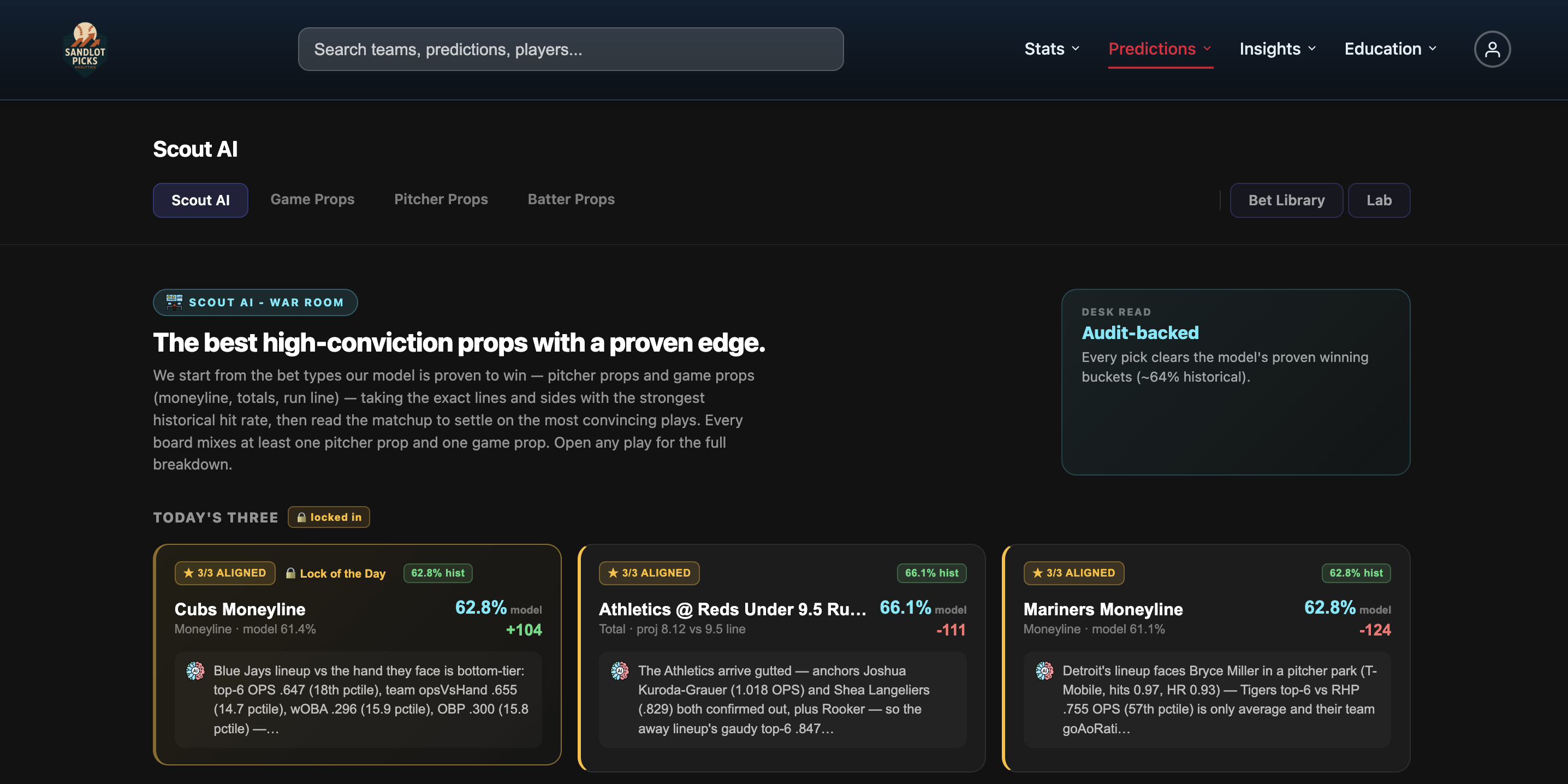Click the TODAY'S THREE section heading
The height and width of the screenshot is (784, 1568).
(x=216, y=518)
